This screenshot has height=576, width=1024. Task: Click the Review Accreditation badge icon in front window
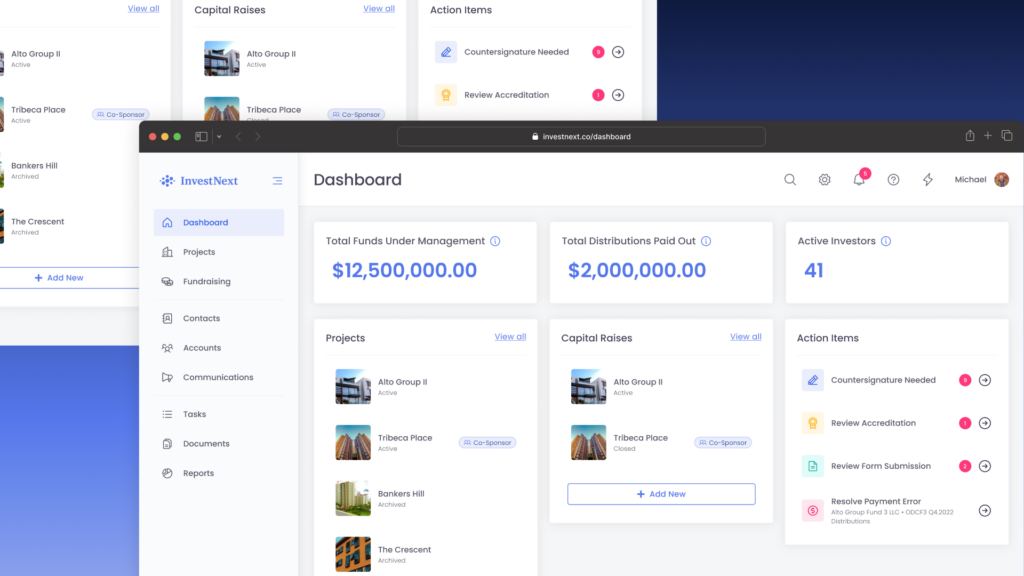click(813, 423)
